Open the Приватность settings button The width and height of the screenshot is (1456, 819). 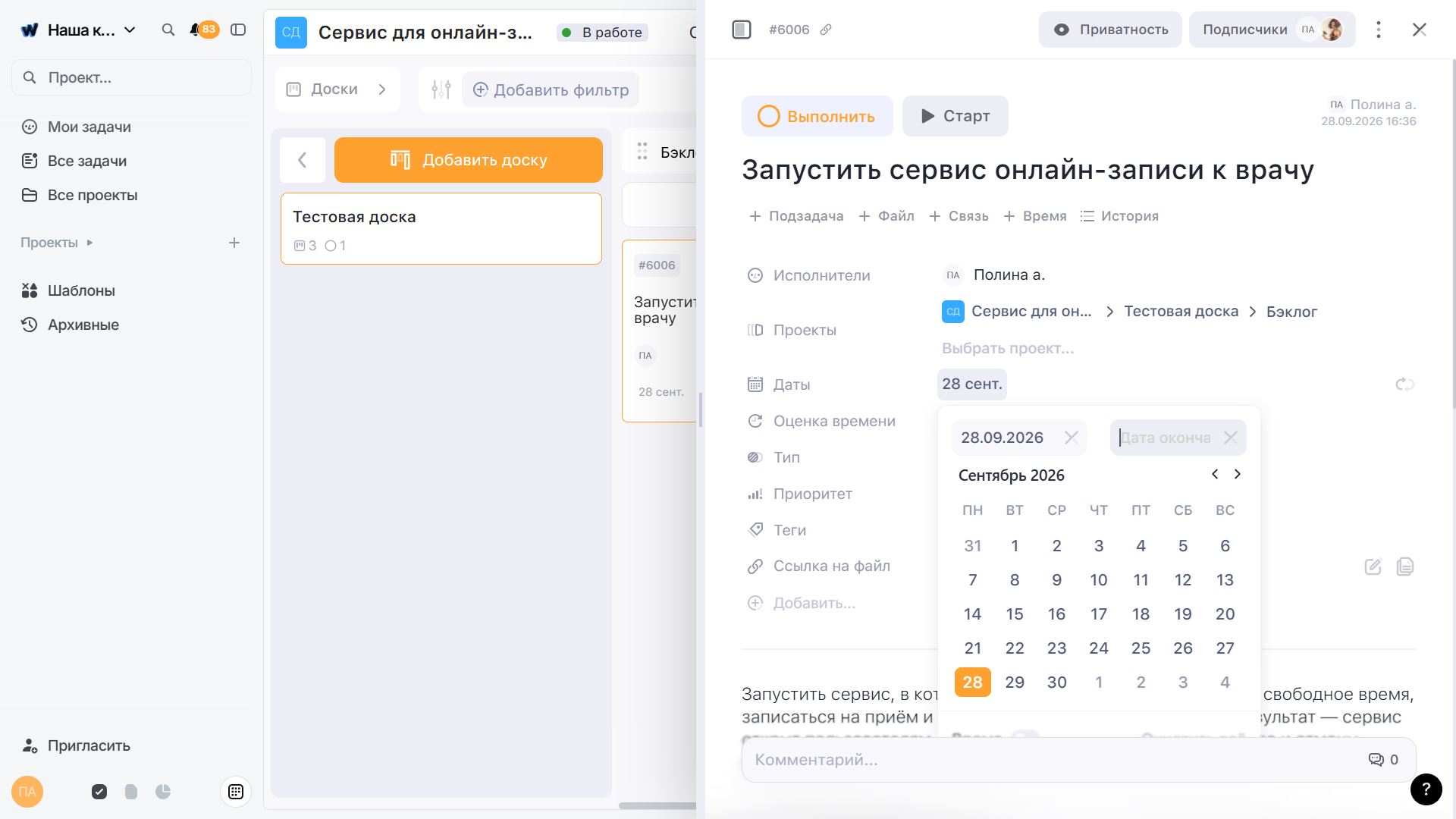coord(1110,30)
